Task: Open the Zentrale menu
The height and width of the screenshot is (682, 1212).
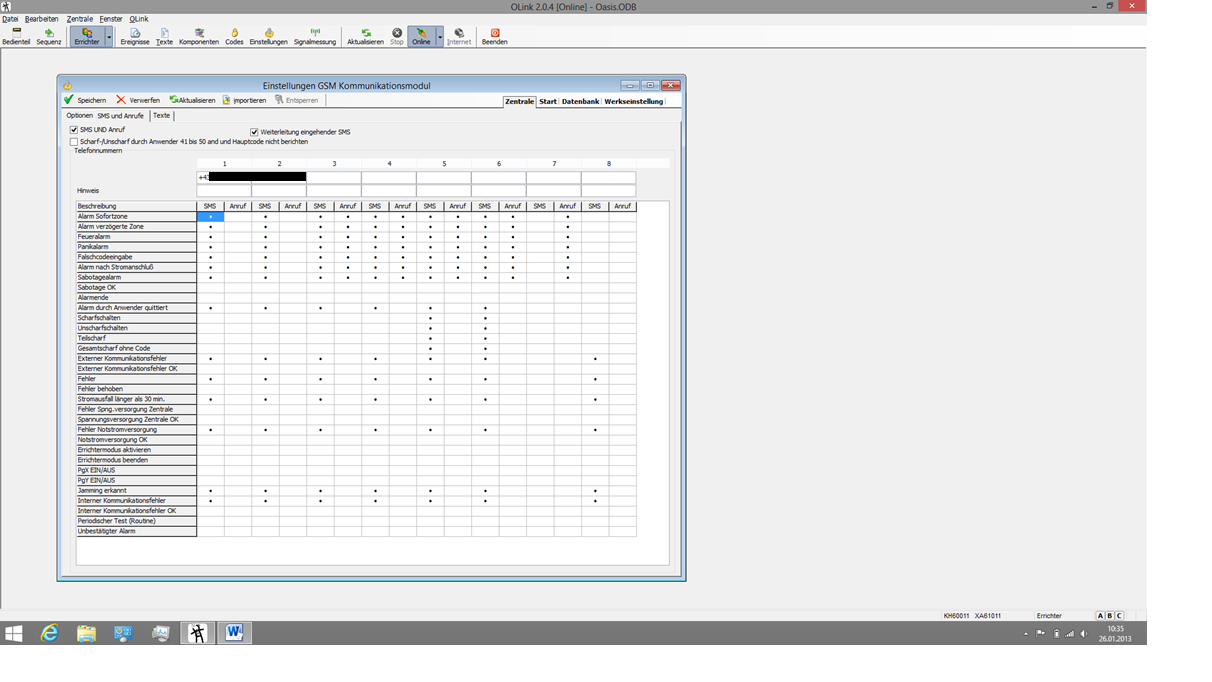Action: pos(79,19)
